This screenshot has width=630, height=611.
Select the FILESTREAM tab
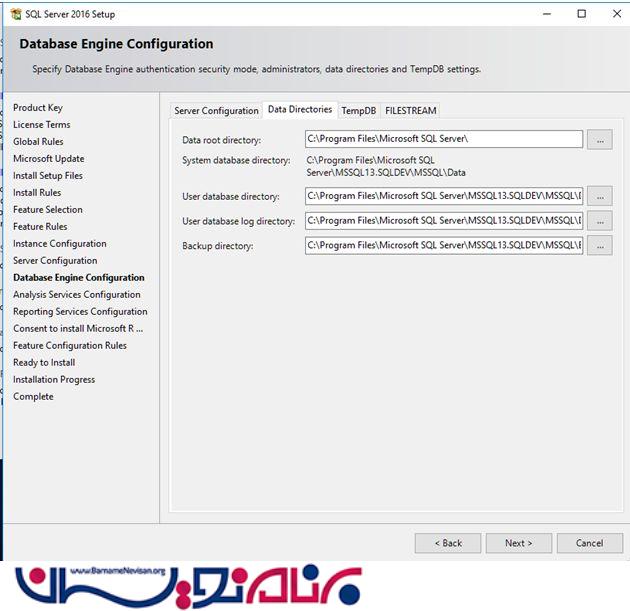click(410, 110)
